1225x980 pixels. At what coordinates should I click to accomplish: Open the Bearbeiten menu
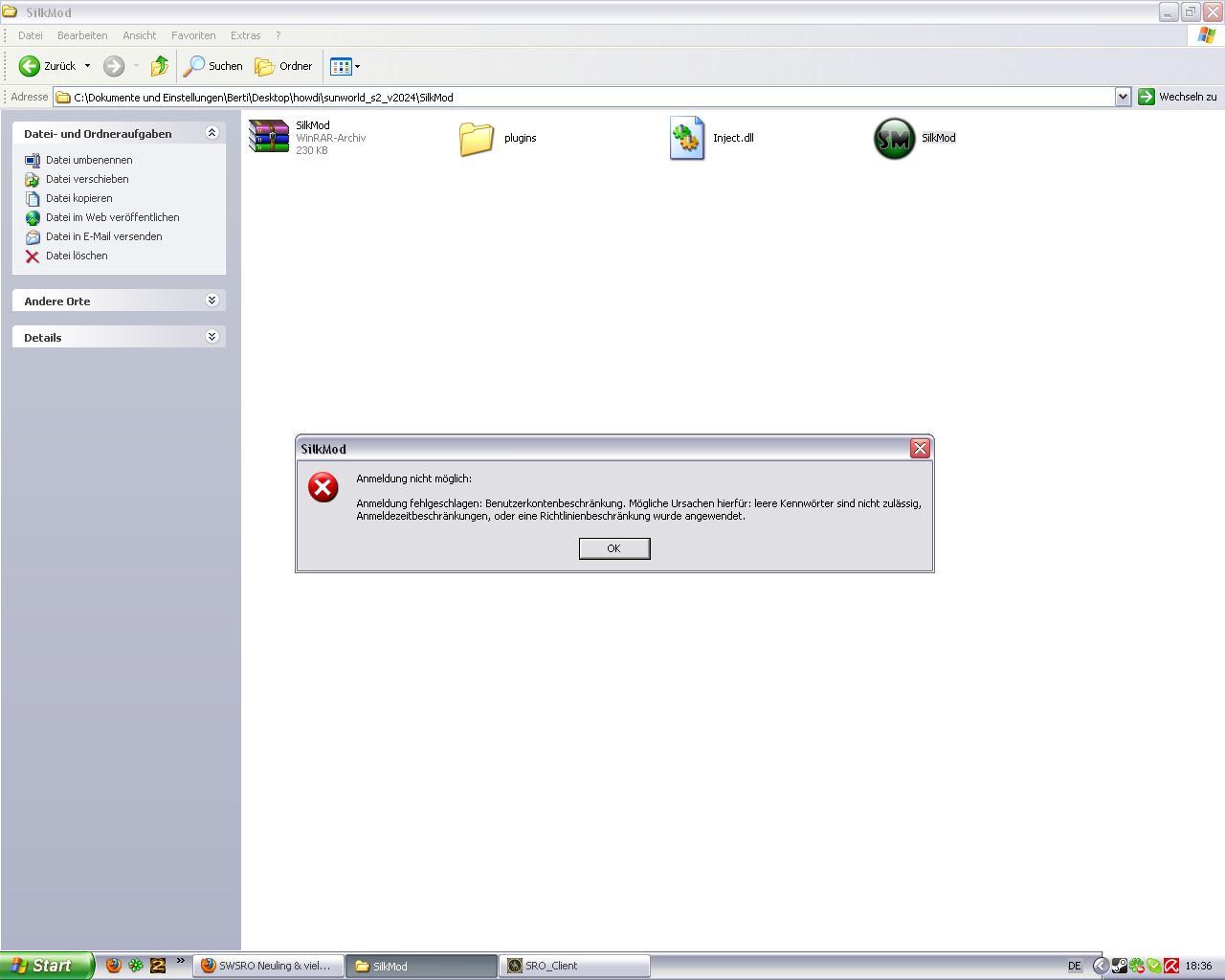[x=82, y=35]
